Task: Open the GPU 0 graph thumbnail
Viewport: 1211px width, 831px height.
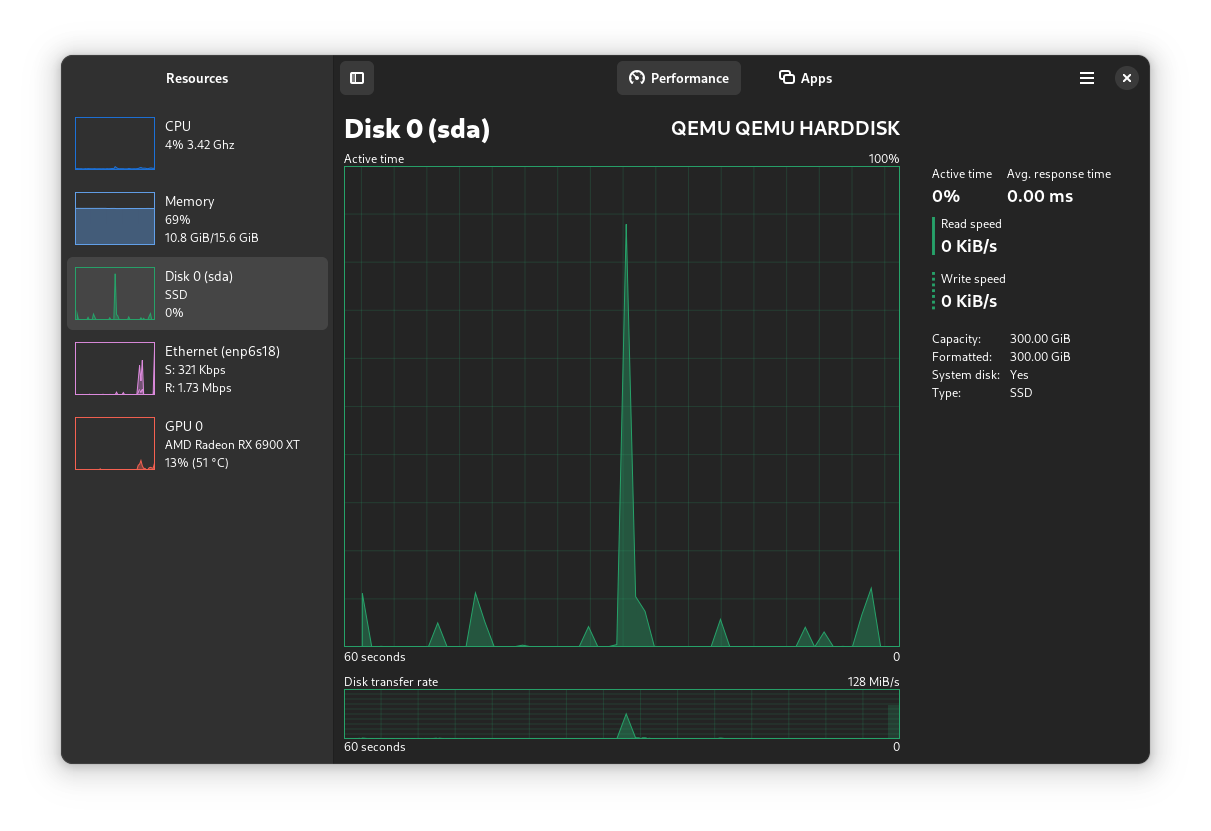Action: pos(115,443)
